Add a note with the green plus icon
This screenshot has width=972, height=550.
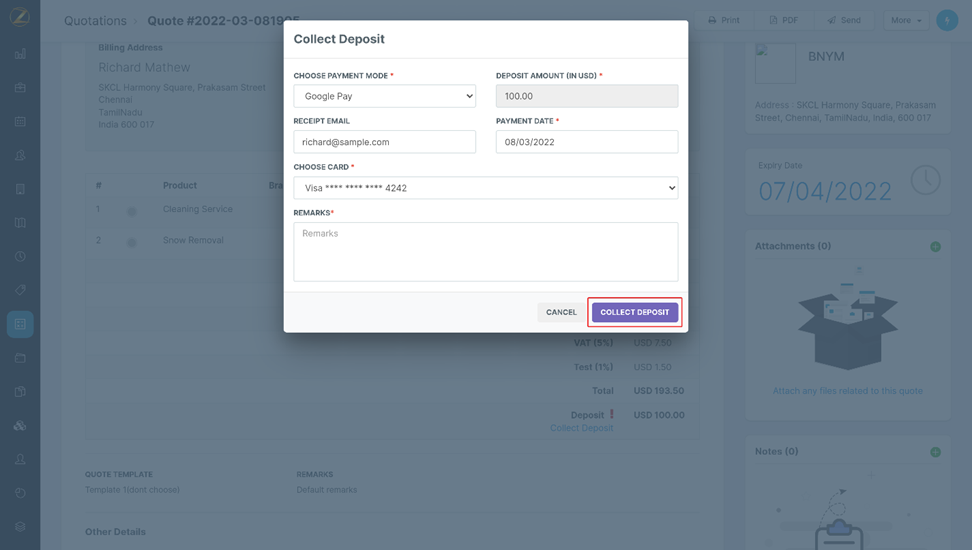pyautogui.click(x=935, y=452)
